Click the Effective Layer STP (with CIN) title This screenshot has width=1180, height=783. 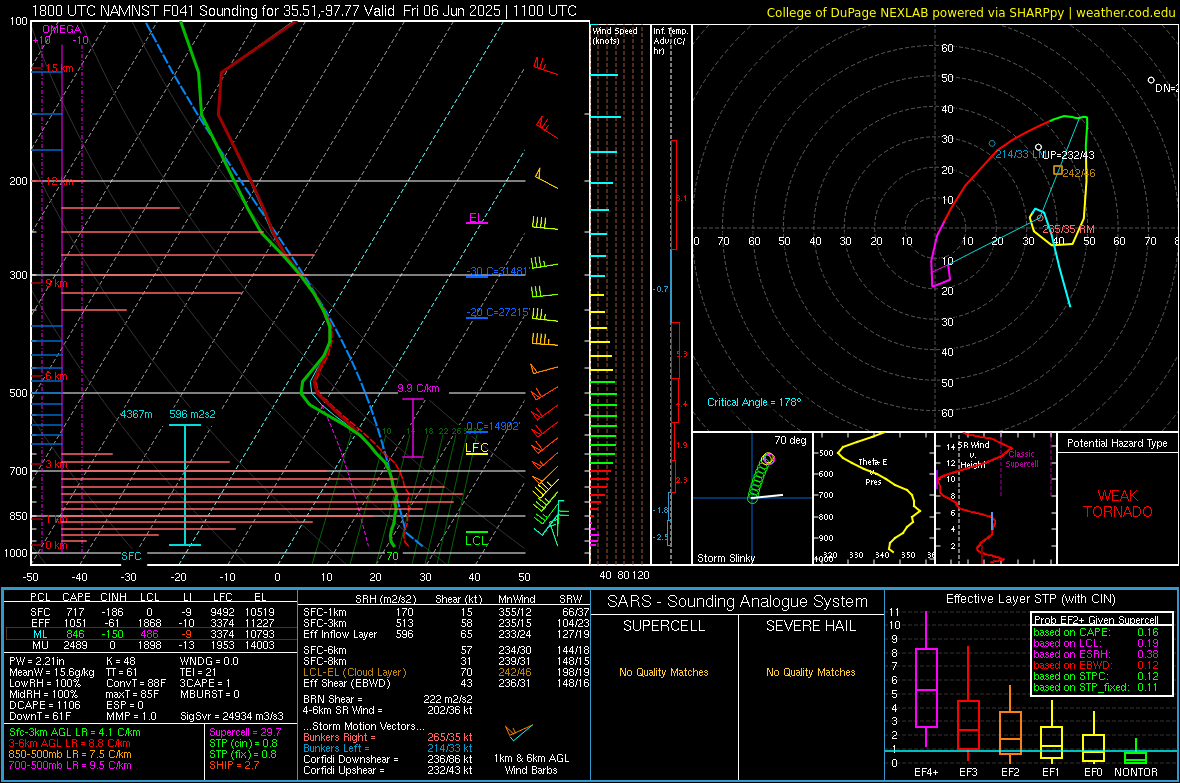1030,599
